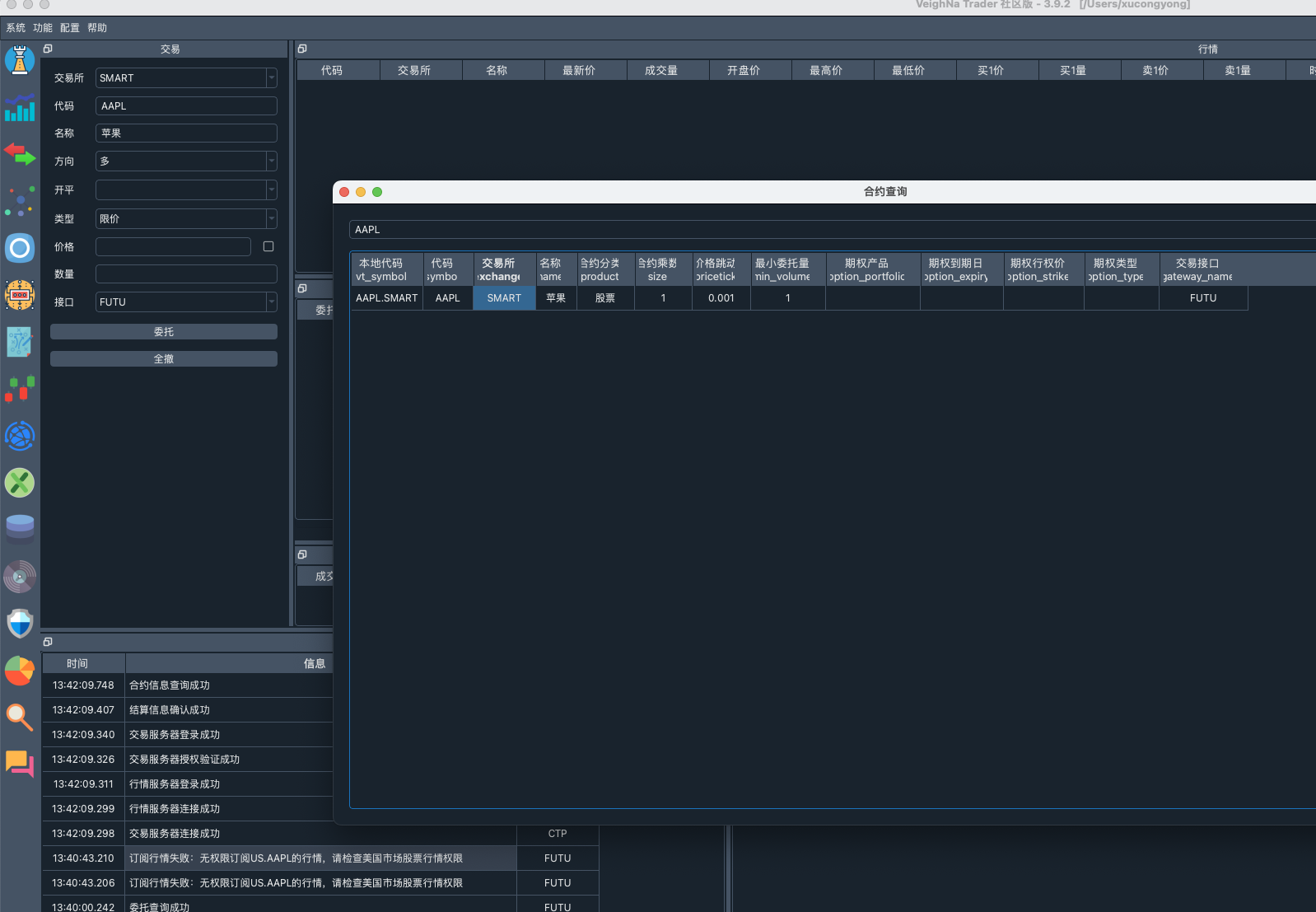Click the 委托 submit order button
This screenshot has height=912, width=1316.
(x=164, y=331)
